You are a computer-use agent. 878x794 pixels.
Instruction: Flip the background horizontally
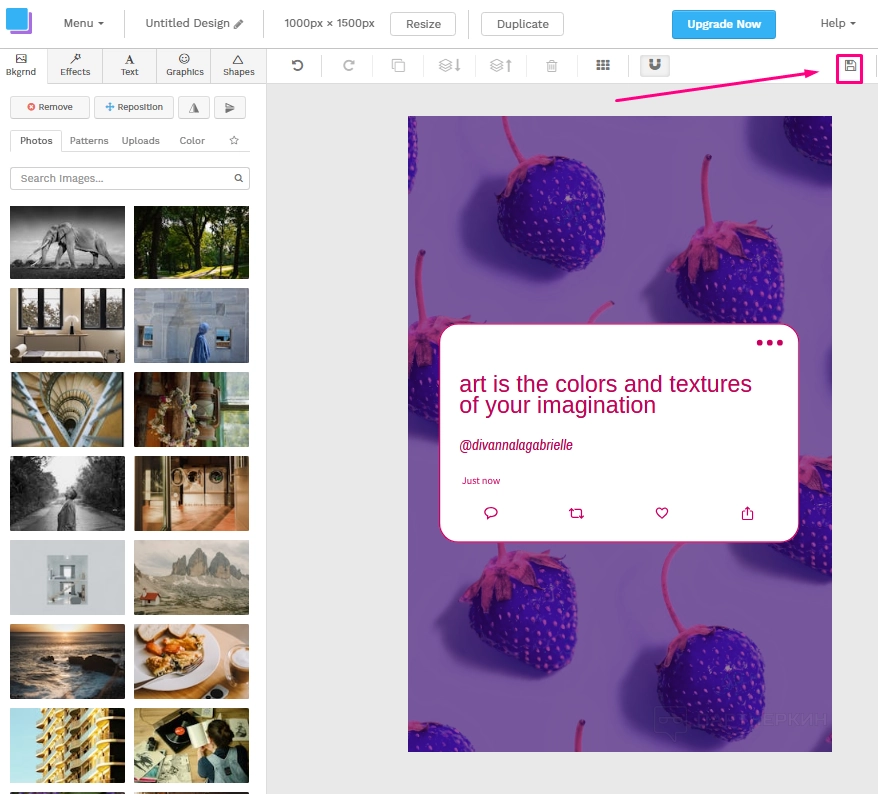pyautogui.click(x=194, y=108)
